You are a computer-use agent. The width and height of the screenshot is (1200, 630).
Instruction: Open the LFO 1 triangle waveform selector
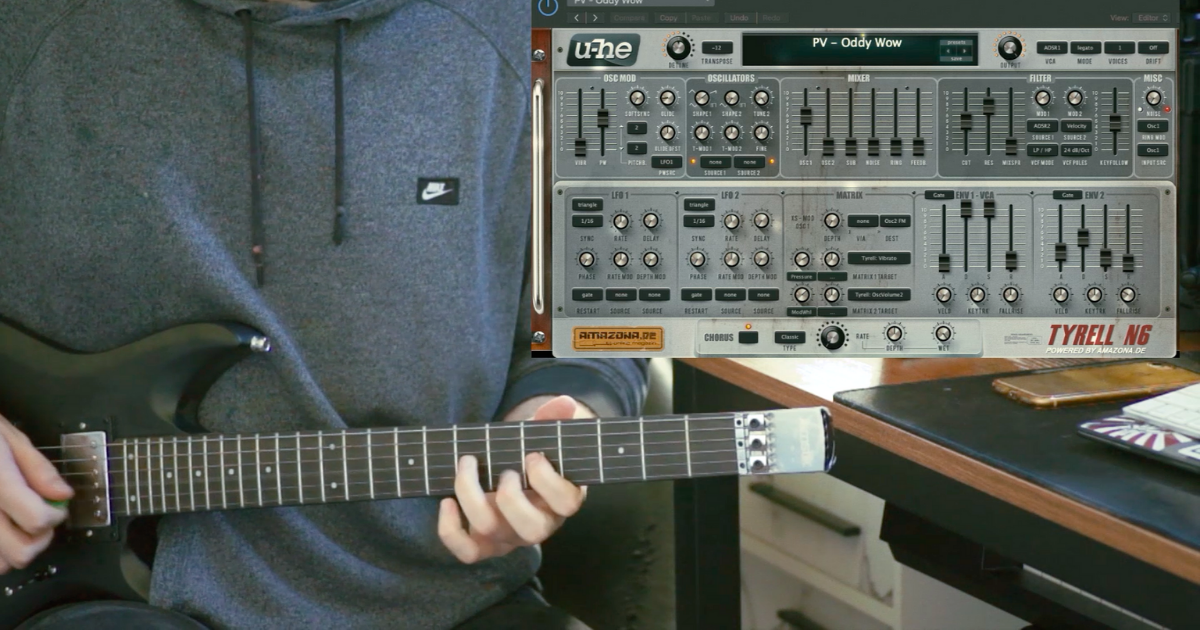(587, 204)
